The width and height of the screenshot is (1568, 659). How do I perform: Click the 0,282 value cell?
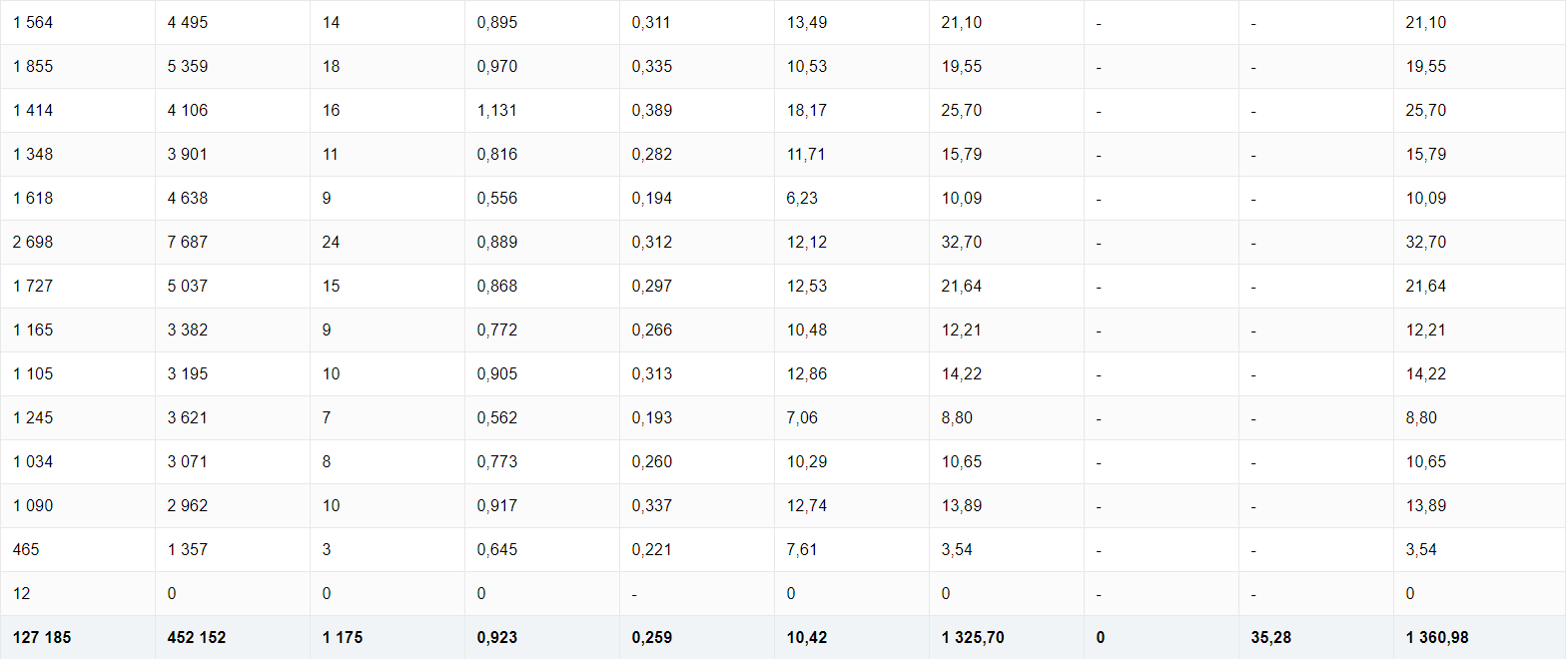(697, 154)
